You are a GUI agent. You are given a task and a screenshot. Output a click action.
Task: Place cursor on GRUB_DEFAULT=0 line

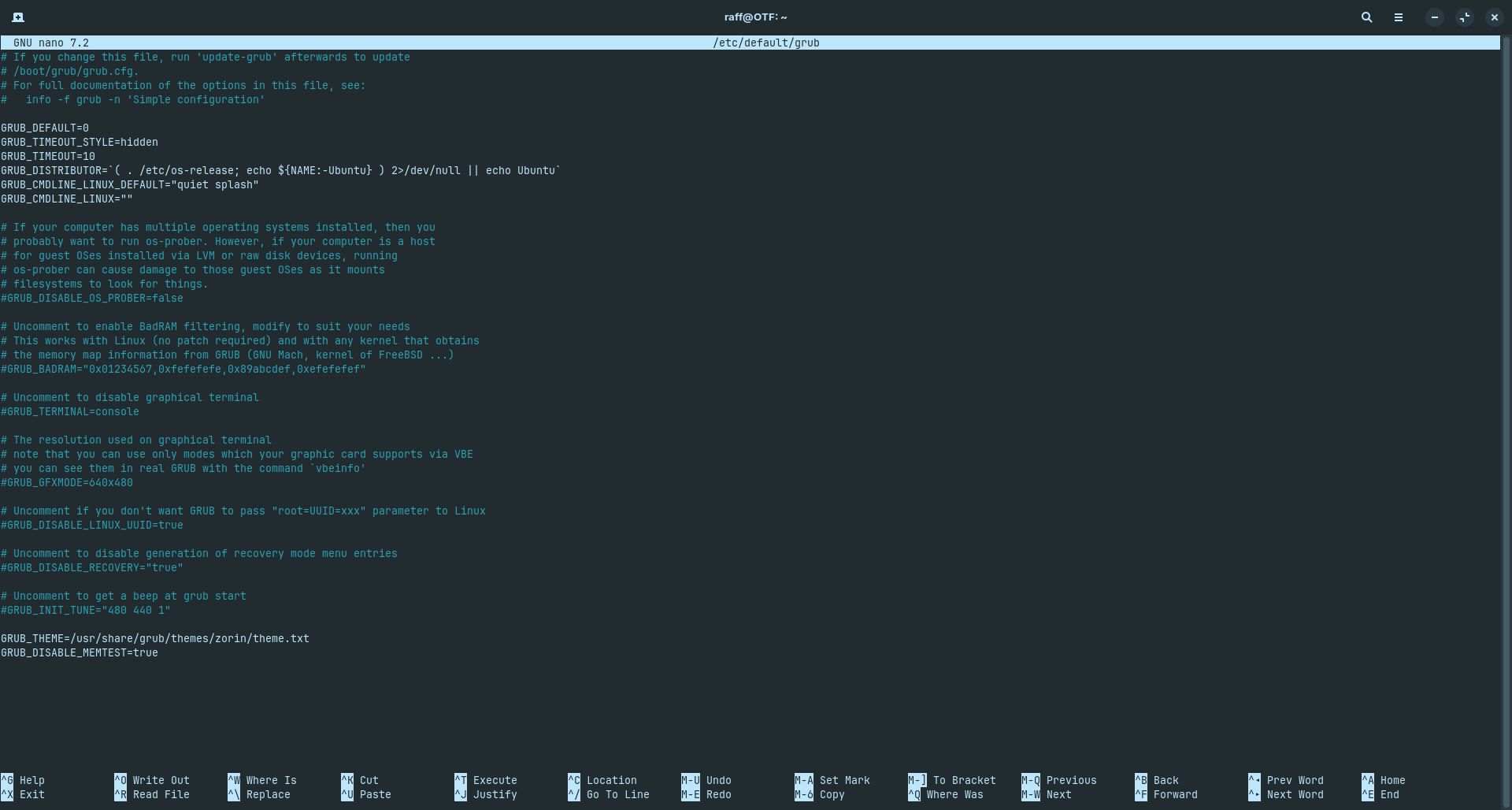click(x=45, y=128)
